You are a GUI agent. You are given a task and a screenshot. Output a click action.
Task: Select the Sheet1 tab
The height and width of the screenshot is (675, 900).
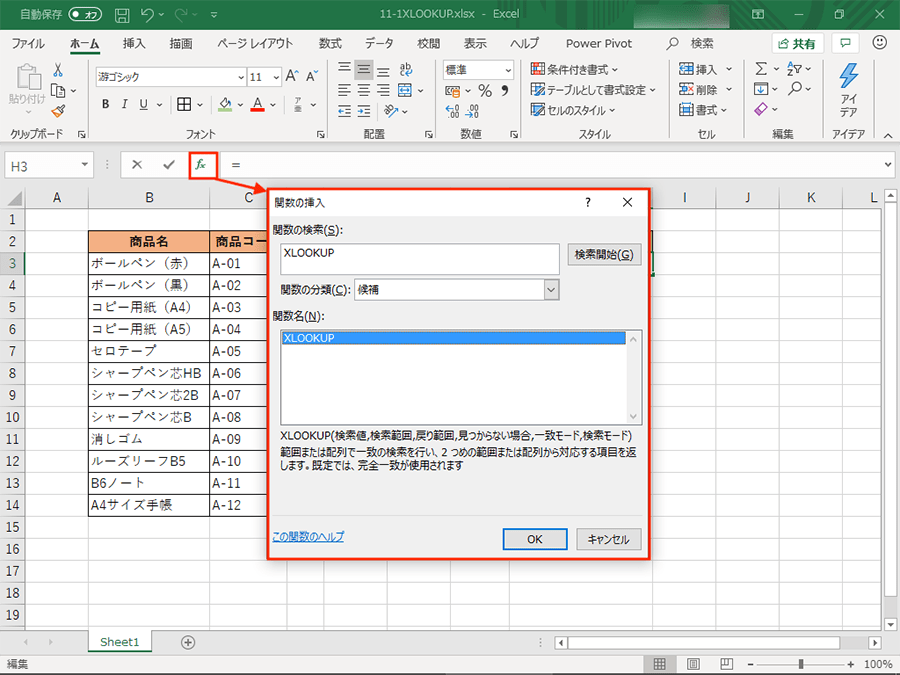119,642
